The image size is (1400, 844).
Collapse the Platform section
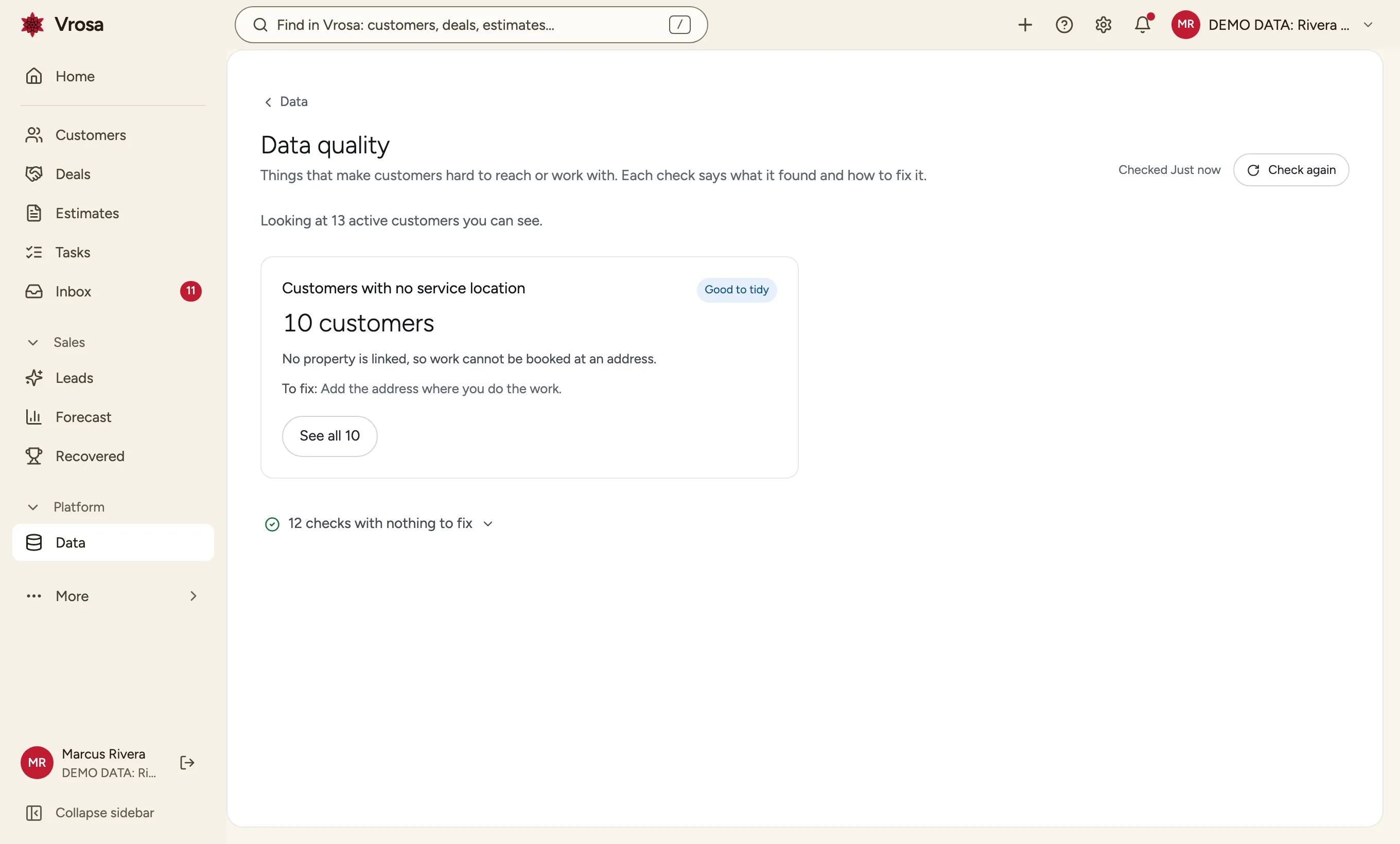(65, 507)
